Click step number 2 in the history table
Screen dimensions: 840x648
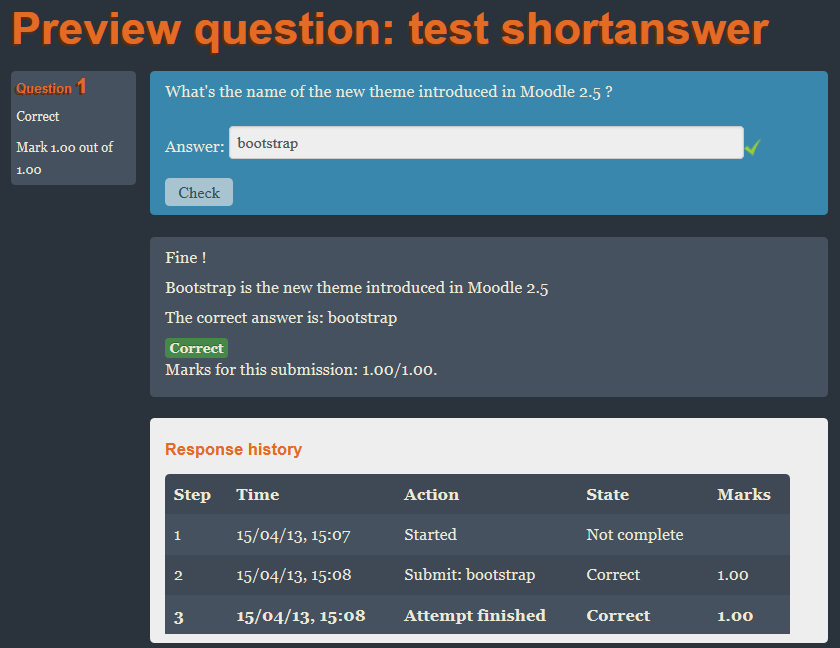point(178,575)
